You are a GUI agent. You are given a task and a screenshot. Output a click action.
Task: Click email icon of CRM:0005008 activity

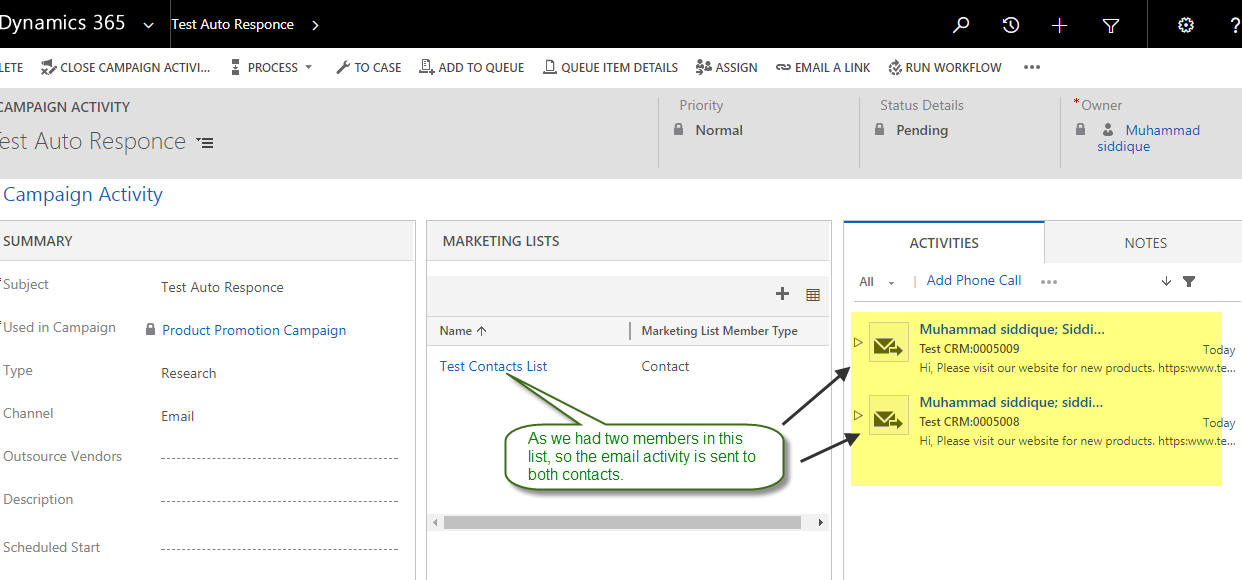click(889, 416)
